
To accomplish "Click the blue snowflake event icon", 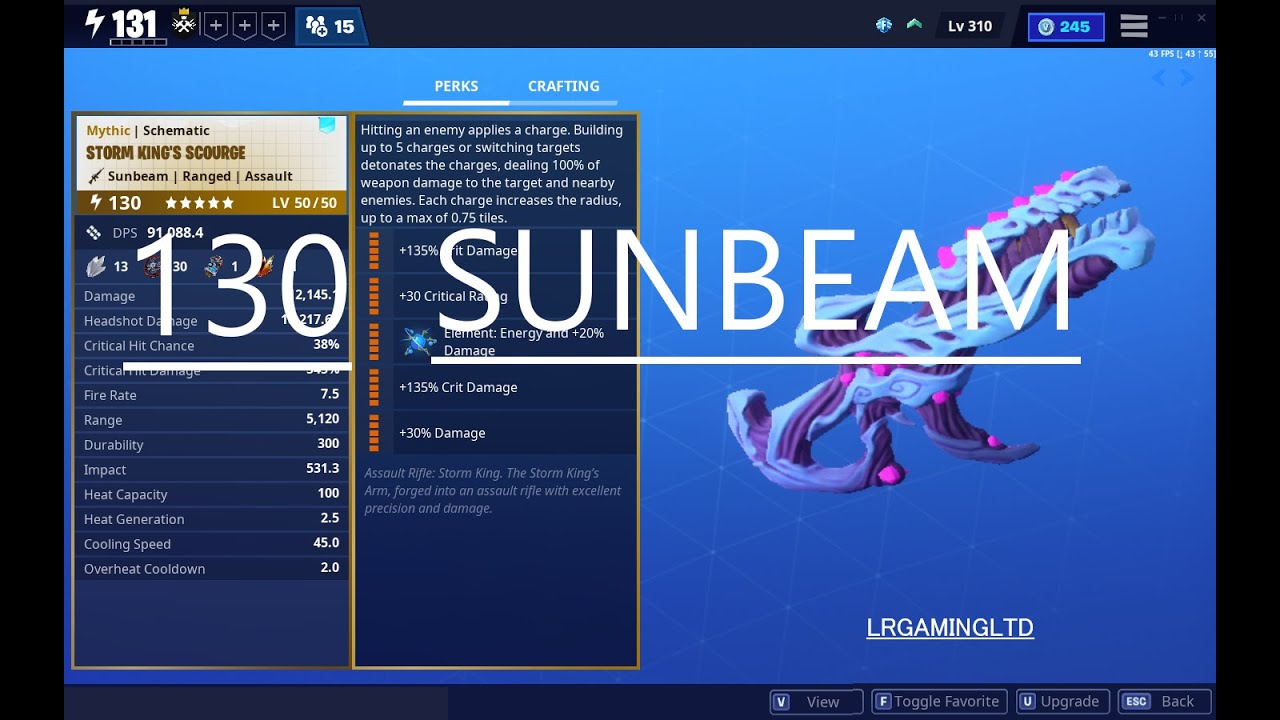I will [884, 25].
